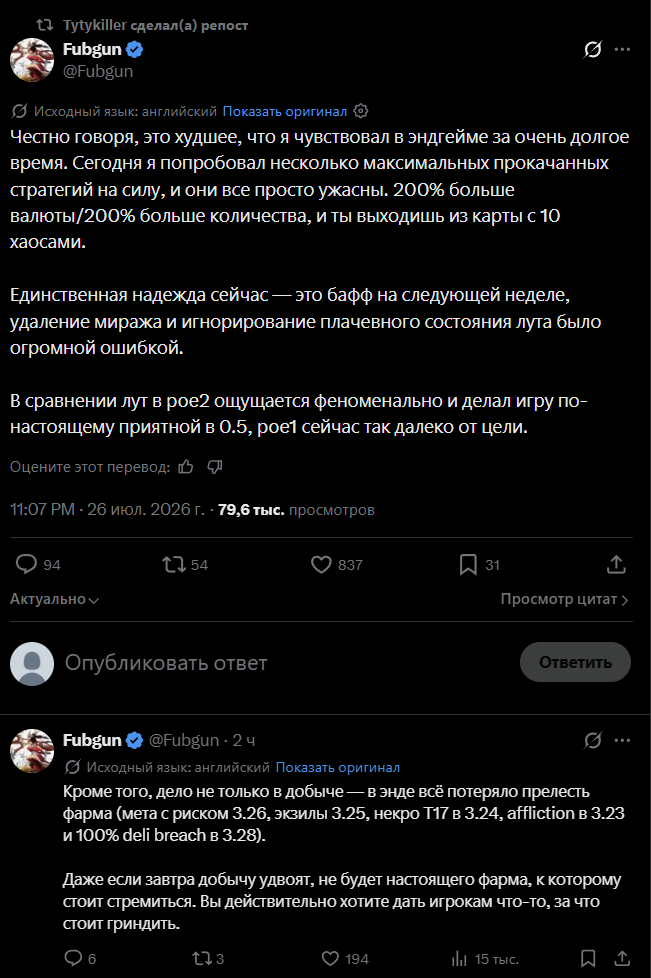Open Fubgun profile avatar at top
Screen dimensions: 651x978
[x=32, y=60]
